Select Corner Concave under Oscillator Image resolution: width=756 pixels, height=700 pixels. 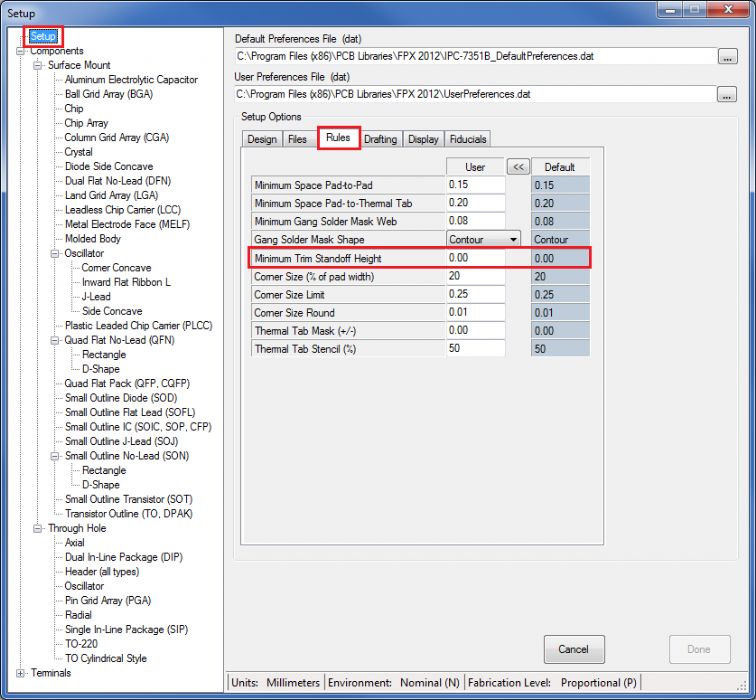click(116, 268)
